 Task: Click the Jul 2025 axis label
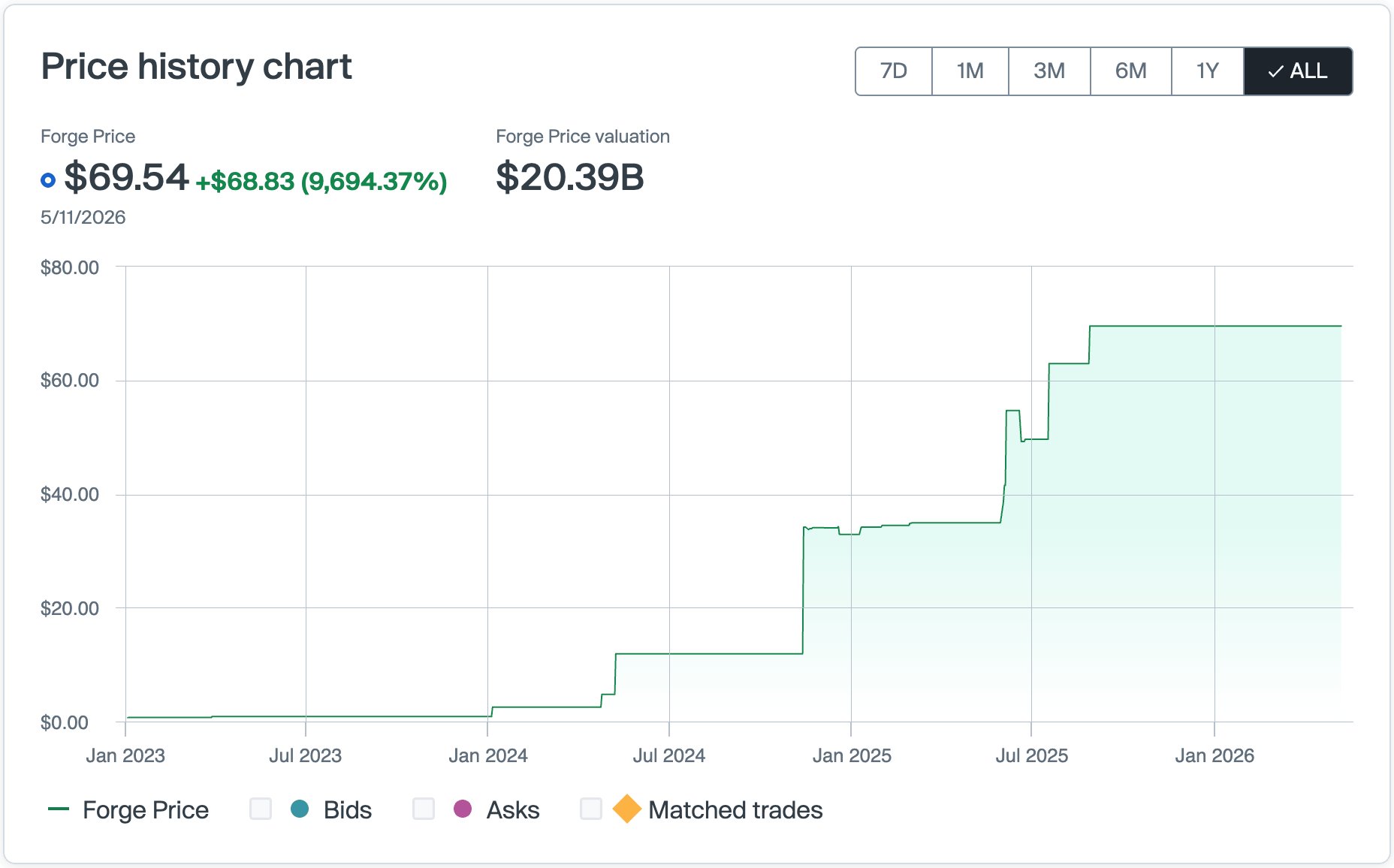point(1032,756)
